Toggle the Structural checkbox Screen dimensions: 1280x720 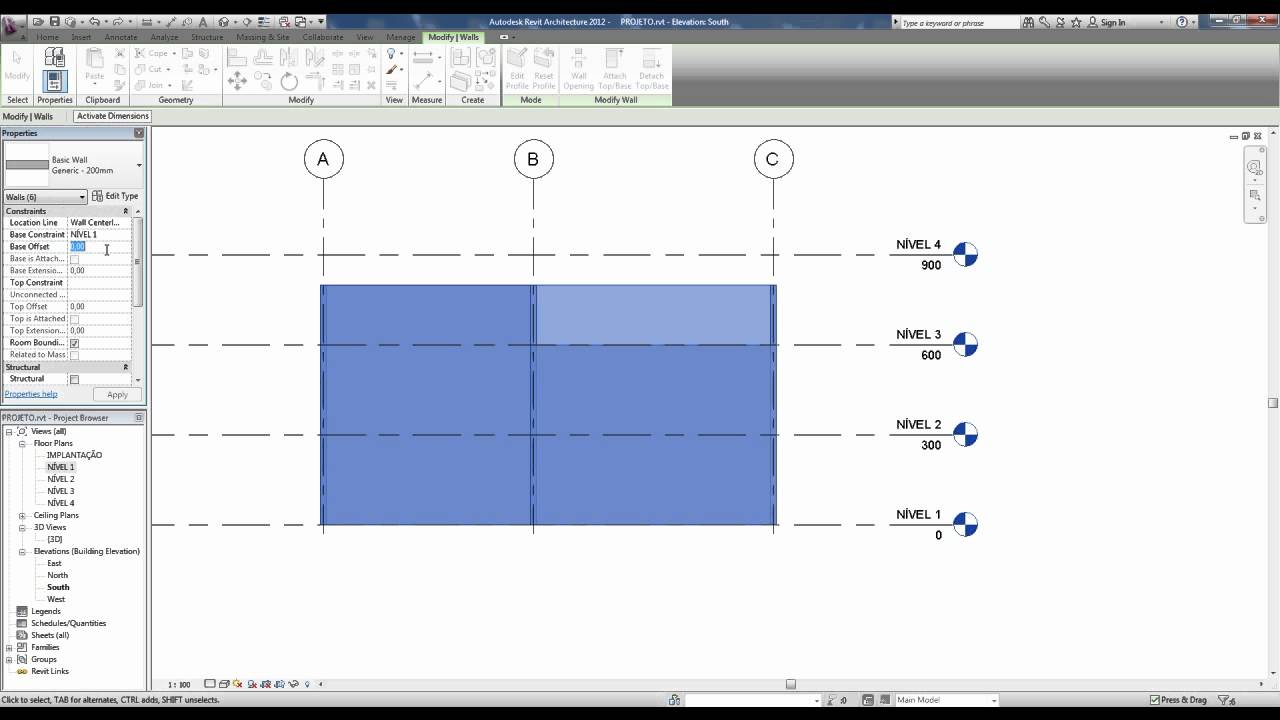click(74, 379)
